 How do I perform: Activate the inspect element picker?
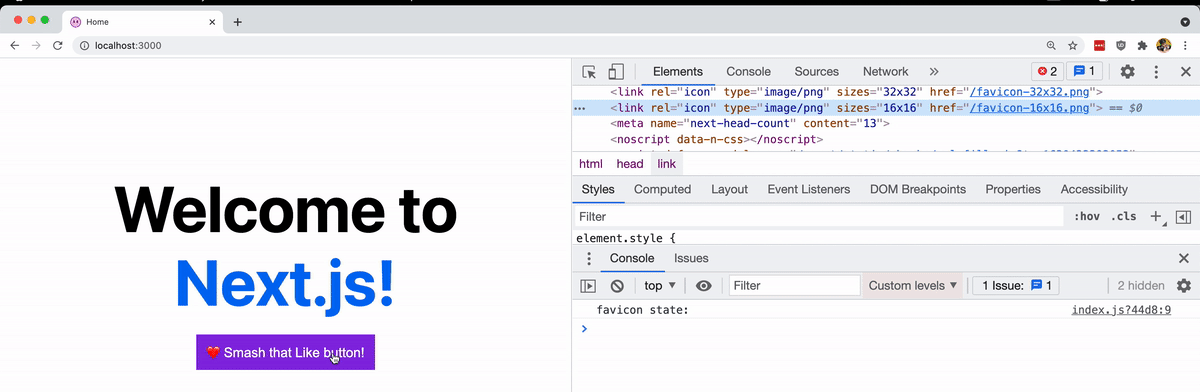coord(589,72)
